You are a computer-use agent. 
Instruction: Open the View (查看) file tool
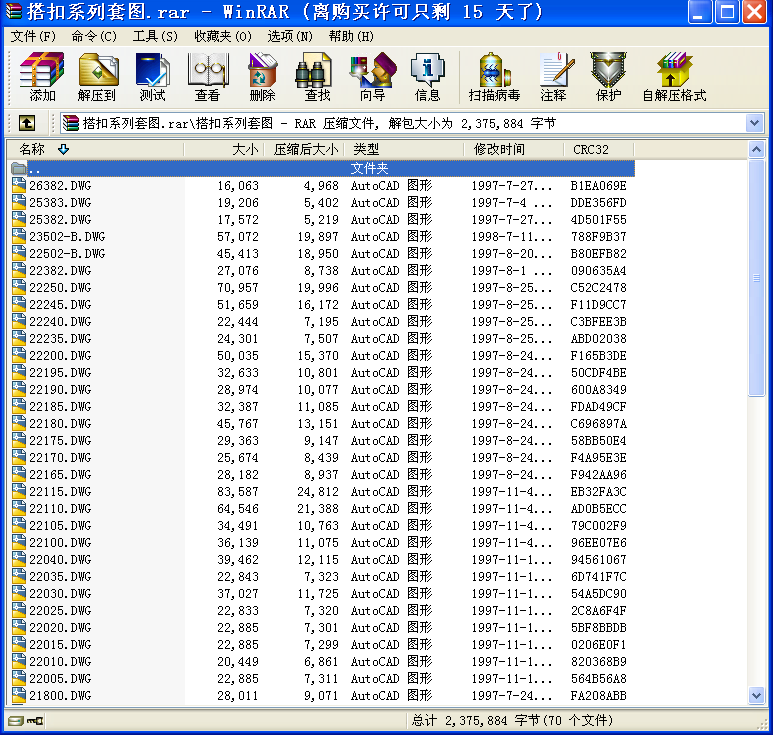208,76
